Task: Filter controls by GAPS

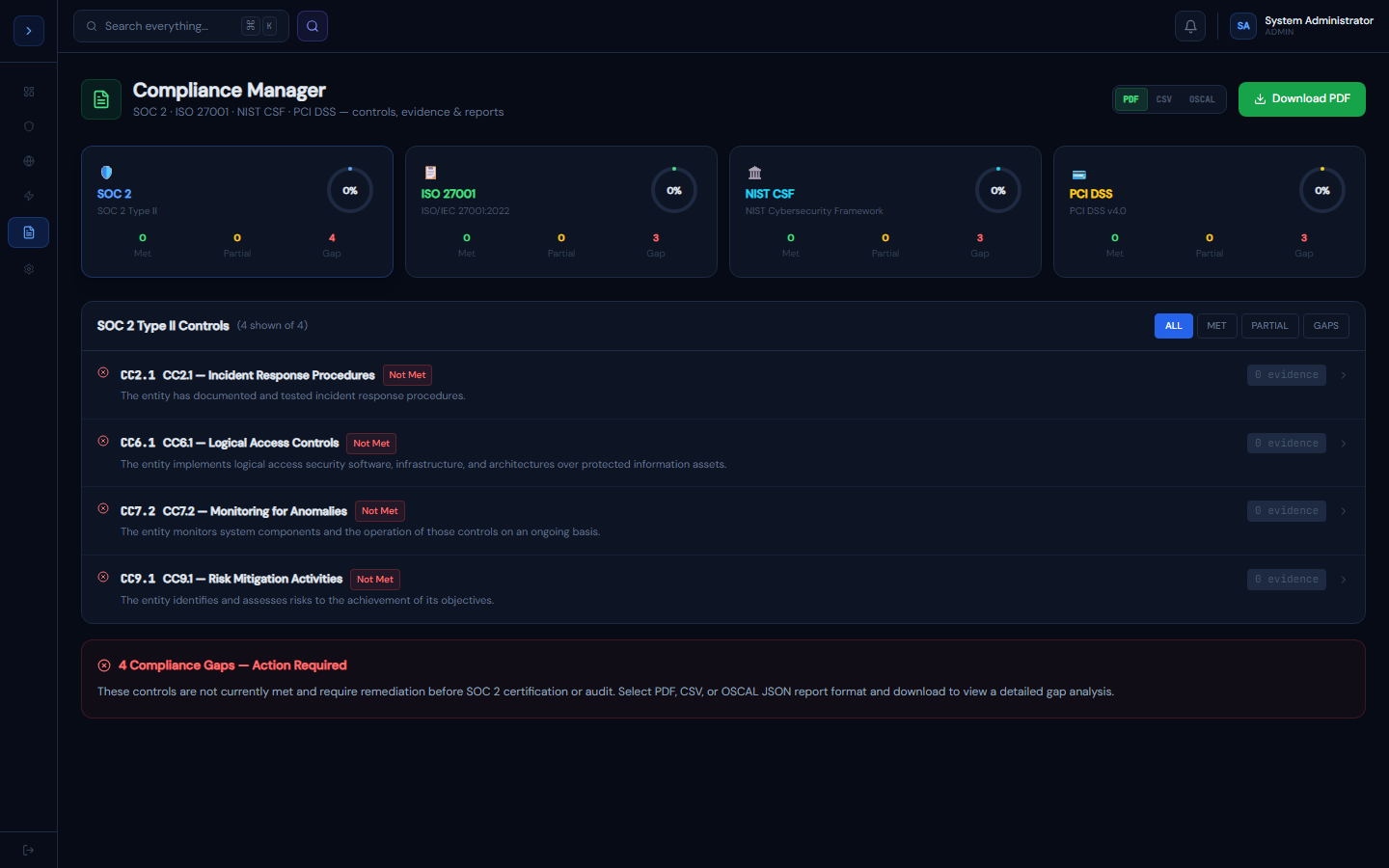Action: click(1326, 326)
